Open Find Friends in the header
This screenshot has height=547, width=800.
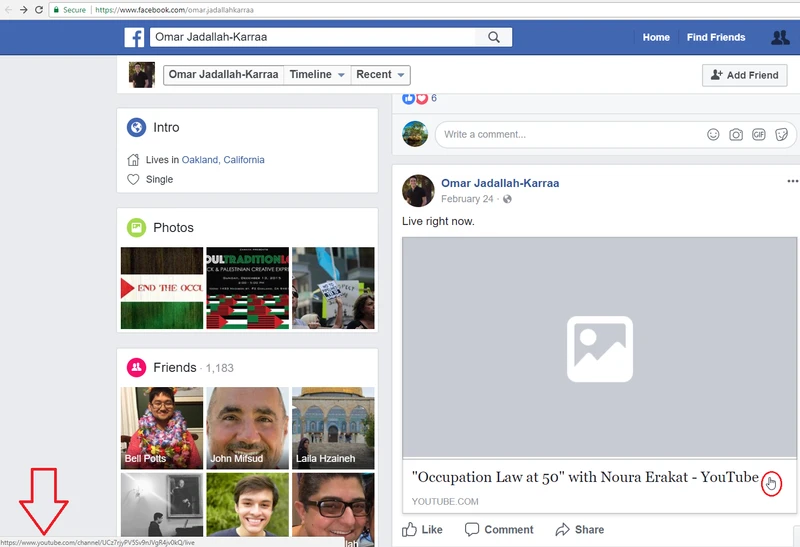(716, 37)
